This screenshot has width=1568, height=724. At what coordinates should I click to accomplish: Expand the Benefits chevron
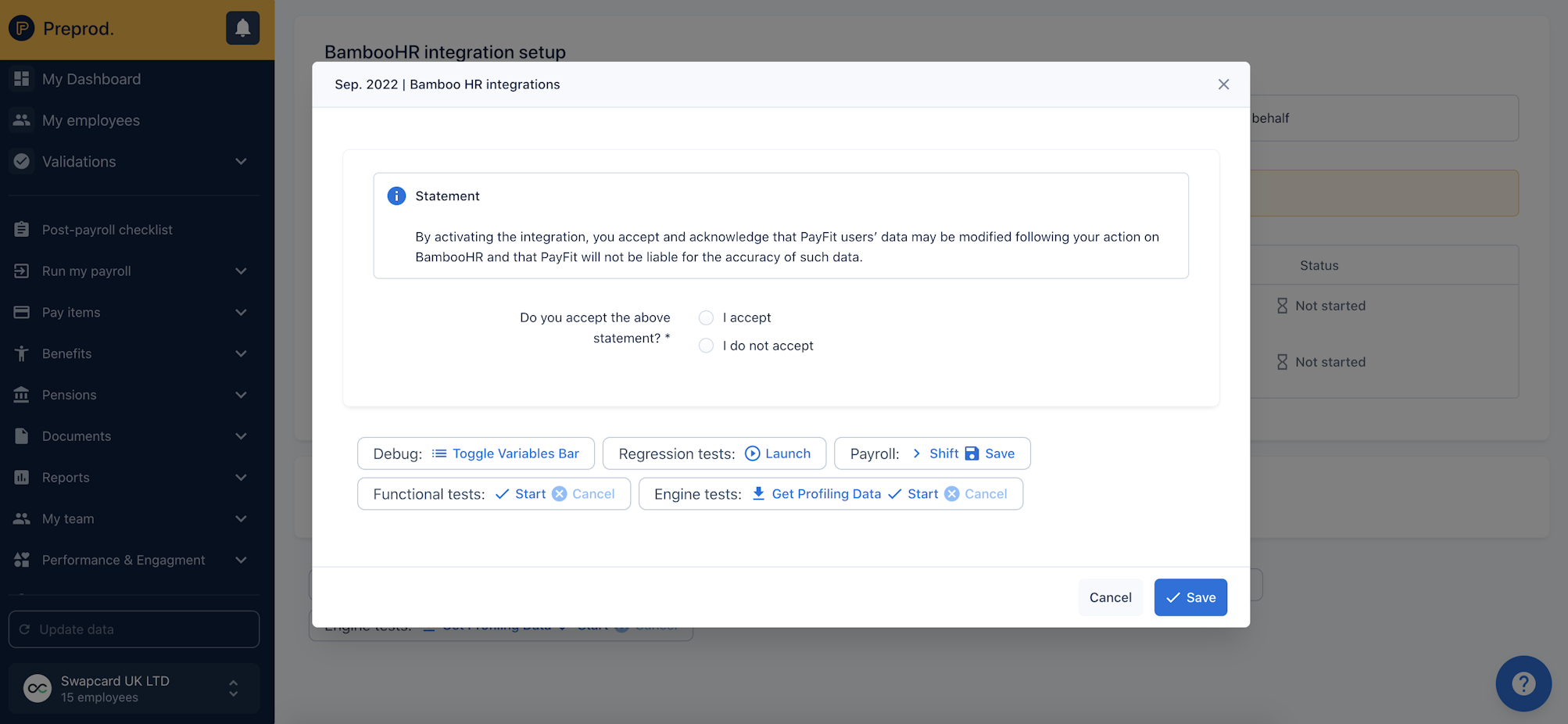241,353
